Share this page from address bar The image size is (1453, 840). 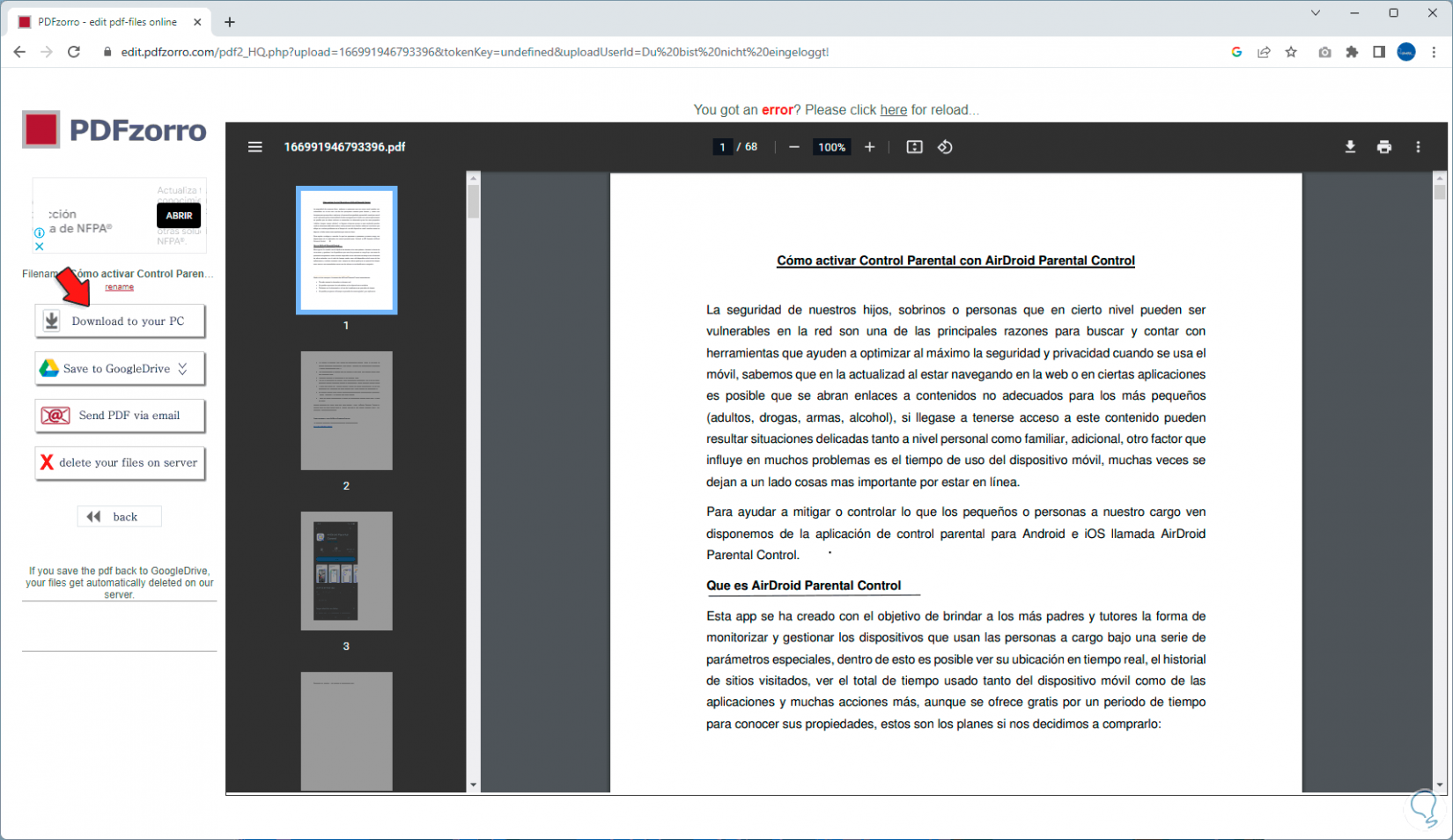pos(1264,52)
